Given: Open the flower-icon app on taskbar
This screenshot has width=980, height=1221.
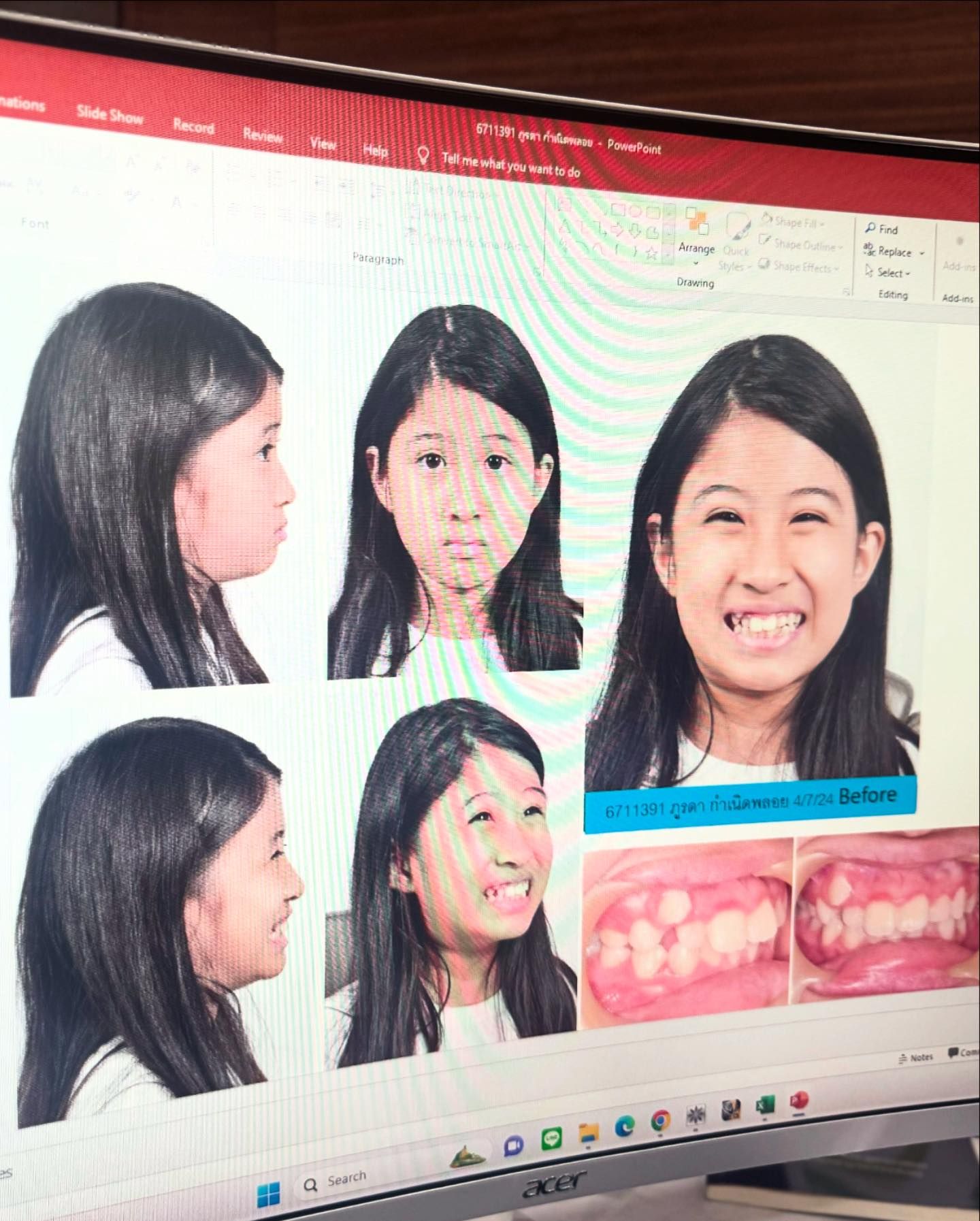Looking at the screenshot, I should tap(695, 1114).
